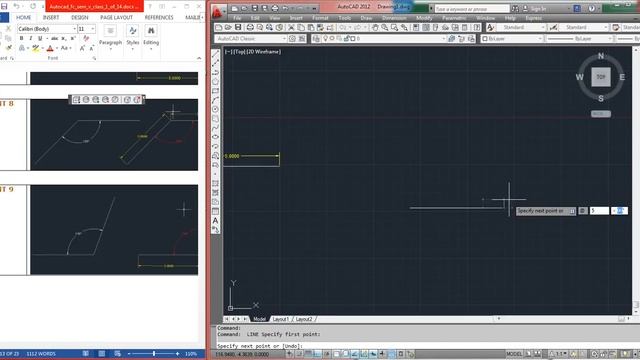This screenshot has height=360, width=640.
Task: Open the Layer Properties Manager icon
Action: pos(316,39)
